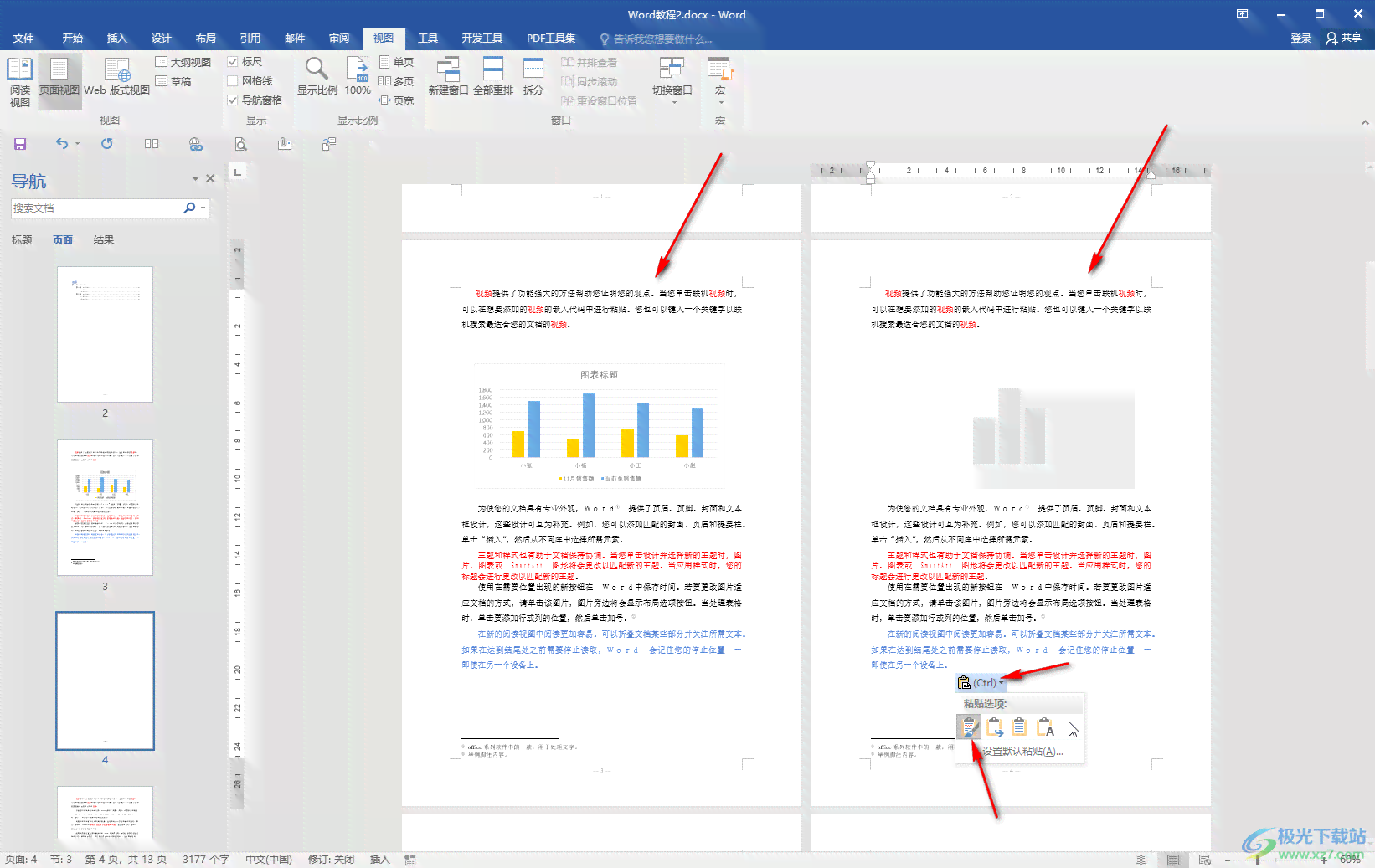Choose Keep Text Only paste option
The image size is (1375, 868).
[x=1045, y=727]
